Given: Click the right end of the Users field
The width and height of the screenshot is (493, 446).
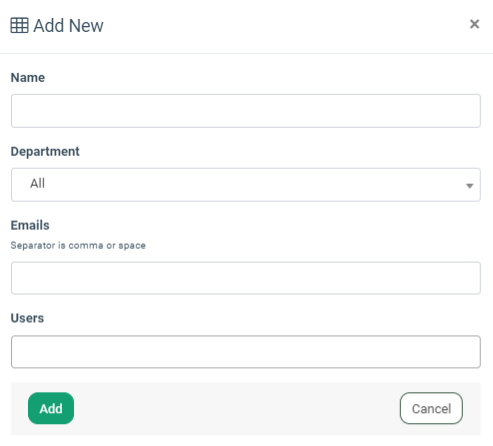Looking at the screenshot, I should [467, 352].
